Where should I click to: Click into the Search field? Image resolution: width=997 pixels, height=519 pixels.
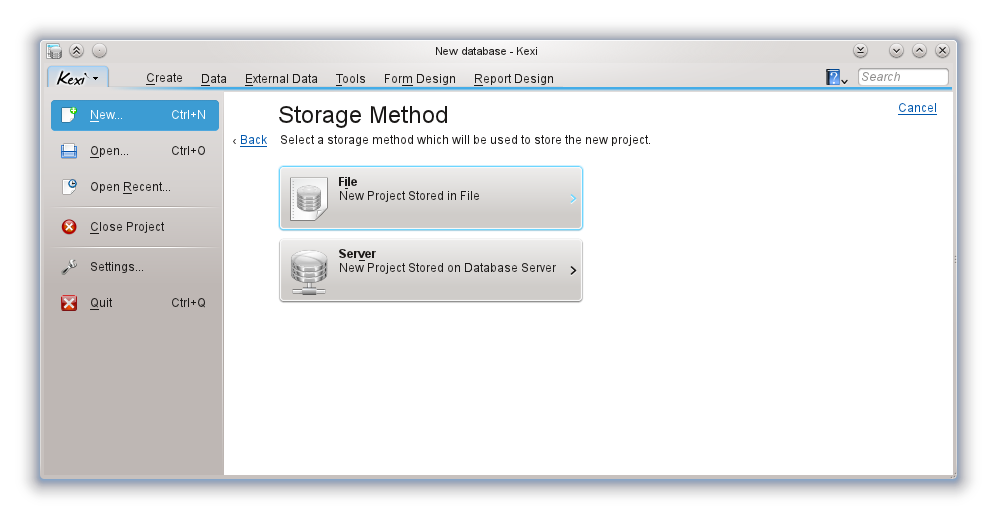[902, 77]
